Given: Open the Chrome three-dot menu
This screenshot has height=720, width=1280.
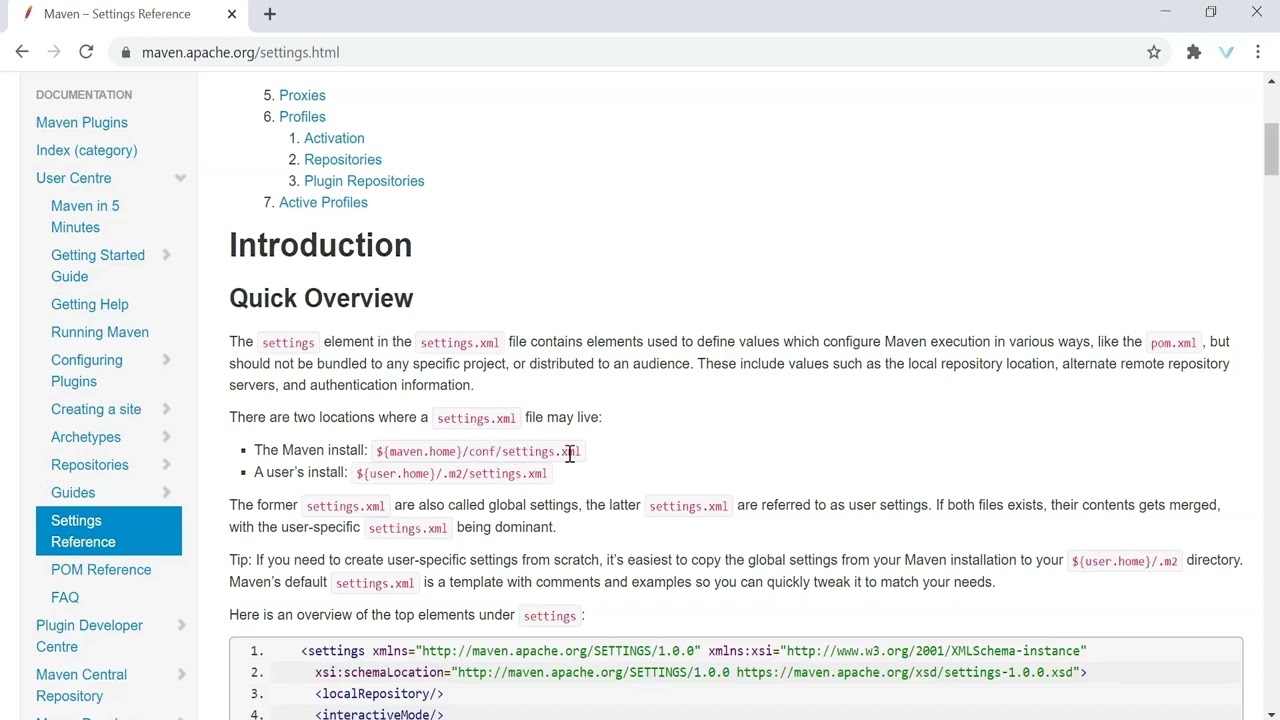Looking at the screenshot, I should pyautogui.click(x=1258, y=52).
